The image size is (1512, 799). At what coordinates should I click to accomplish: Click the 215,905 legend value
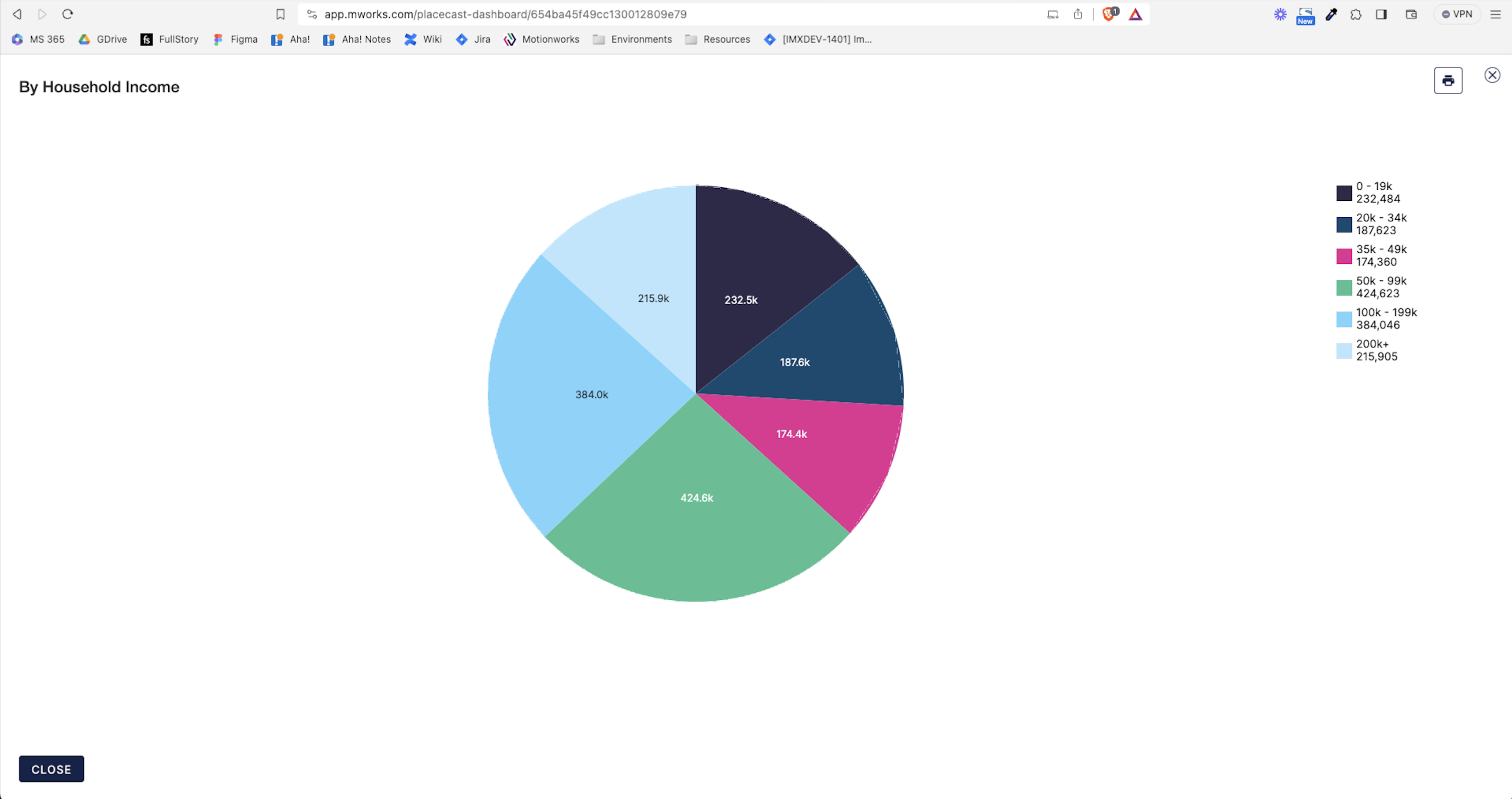[x=1376, y=356]
